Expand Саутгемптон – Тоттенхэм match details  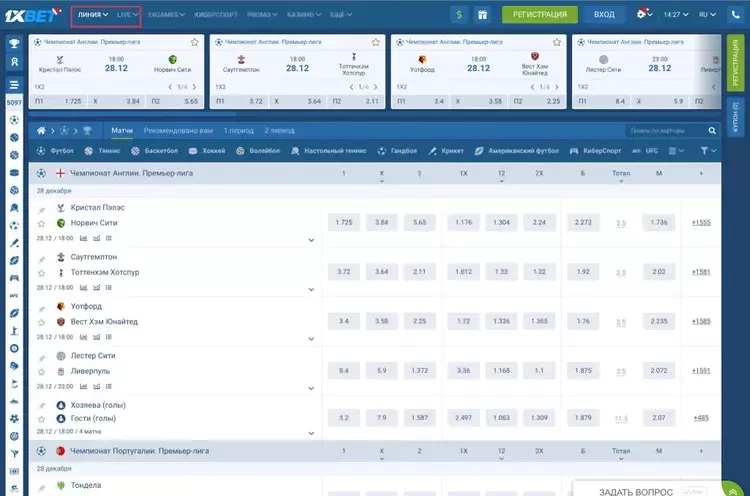[x=311, y=289]
